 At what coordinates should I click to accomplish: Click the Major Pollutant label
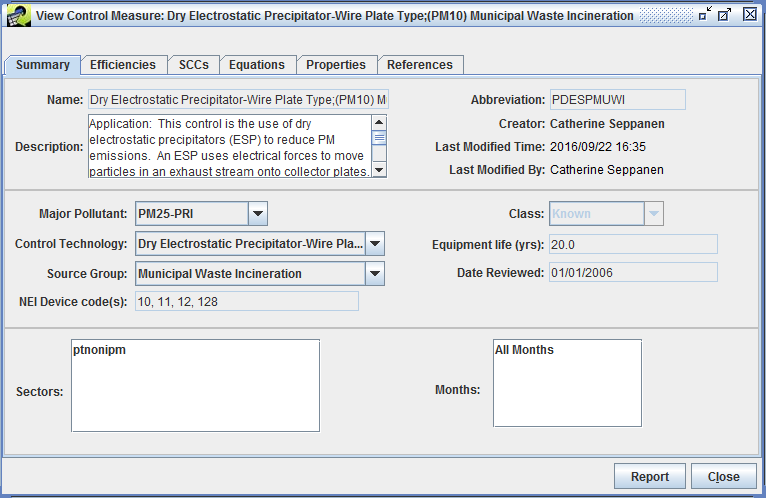coord(83,214)
